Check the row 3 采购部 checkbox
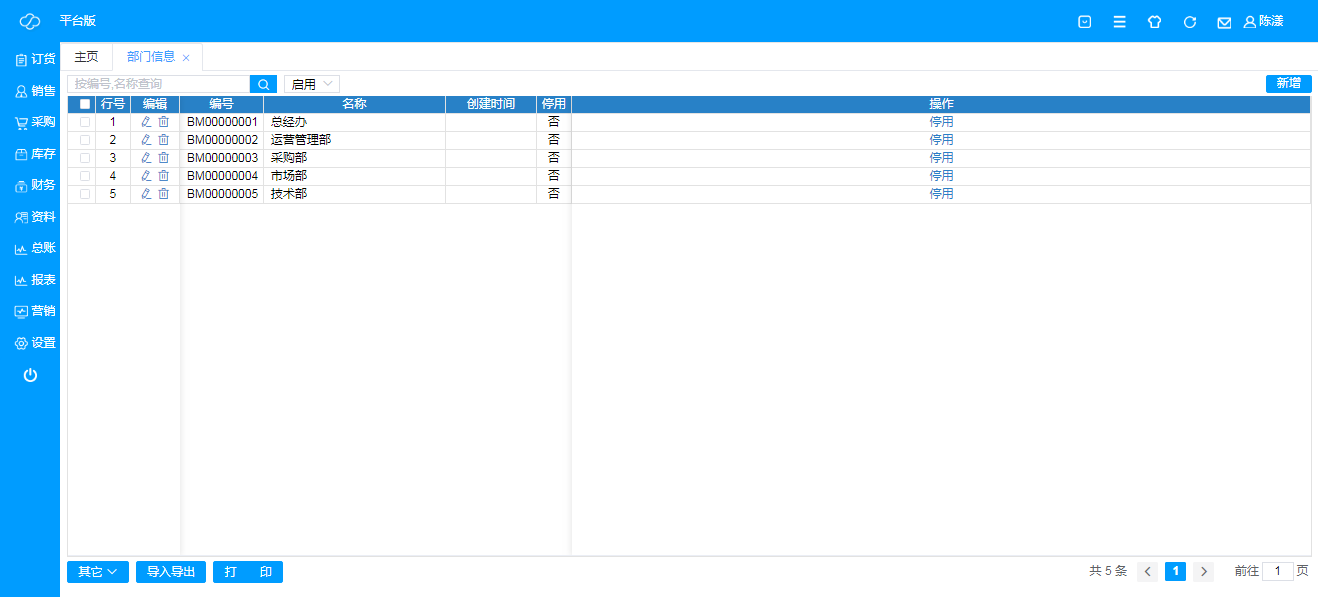The height and width of the screenshot is (597, 1318). 85,158
